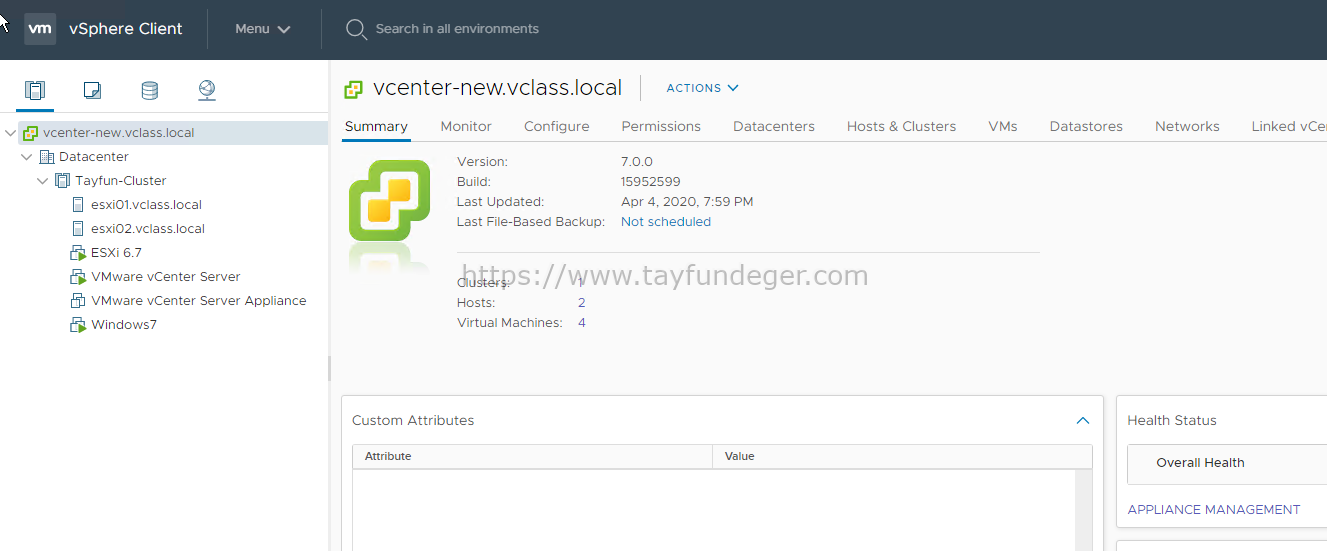Click the Tayfun-Cluster cluster icon
The height and width of the screenshot is (551, 1327).
click(63, 181)
